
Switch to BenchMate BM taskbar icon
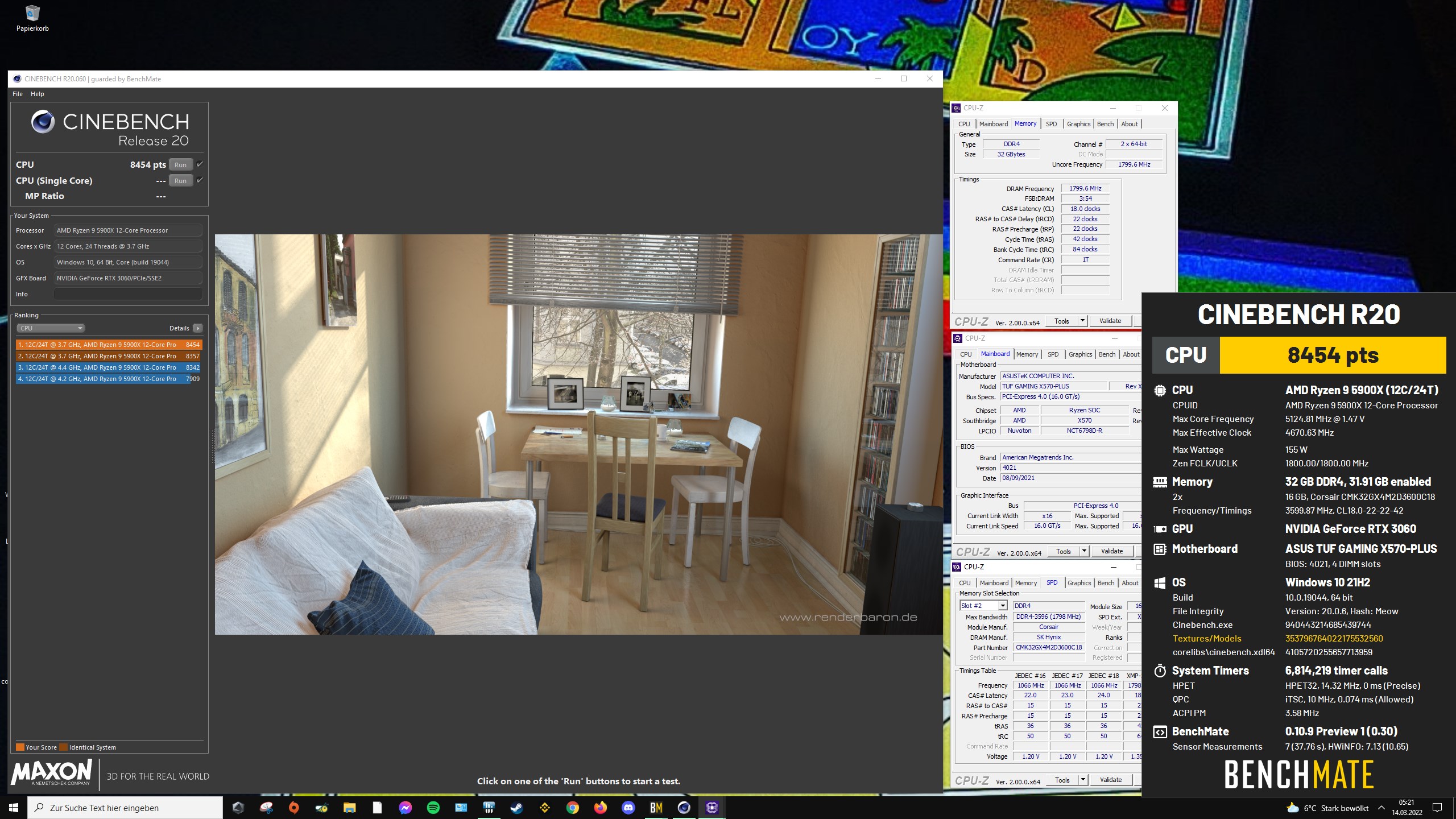pos(656,808)
